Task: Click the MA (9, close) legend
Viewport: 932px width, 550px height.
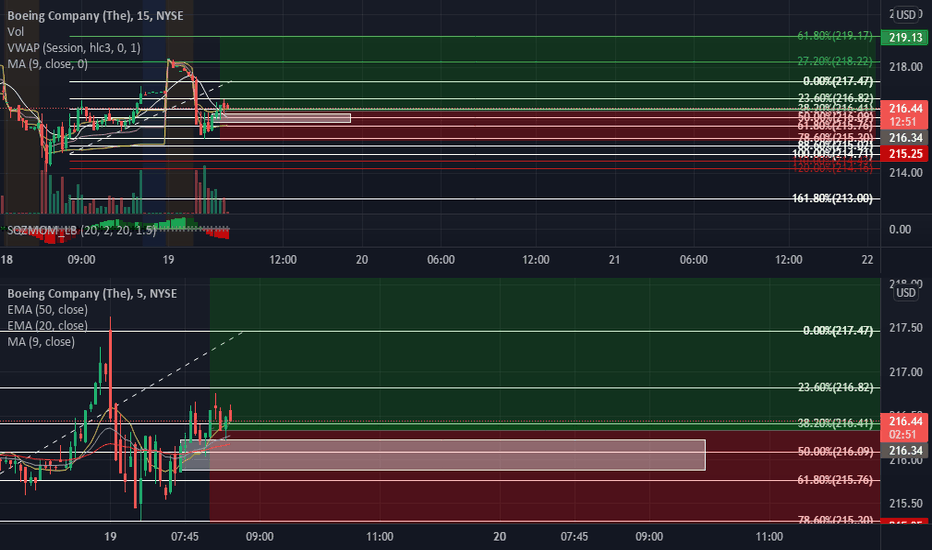Action: 41,341
